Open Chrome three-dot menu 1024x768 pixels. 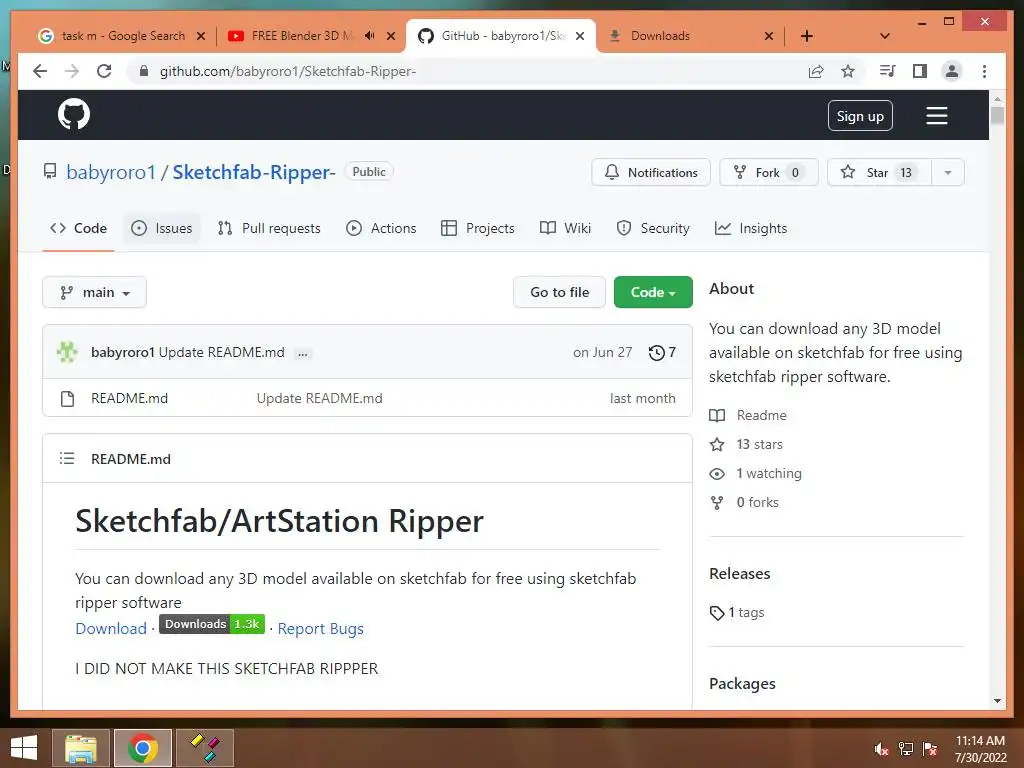click(x=984, y=71)
